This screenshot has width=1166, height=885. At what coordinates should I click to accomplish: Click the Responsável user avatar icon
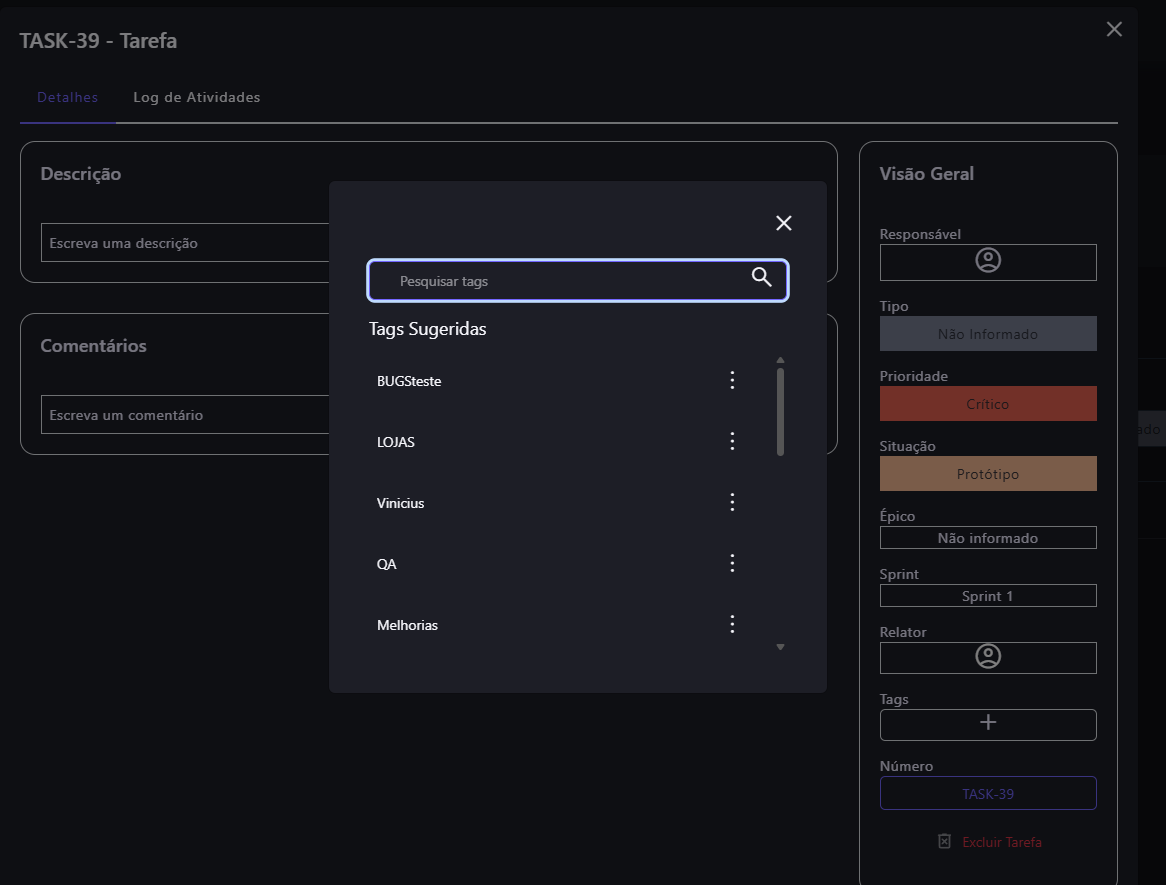point(988,261)
